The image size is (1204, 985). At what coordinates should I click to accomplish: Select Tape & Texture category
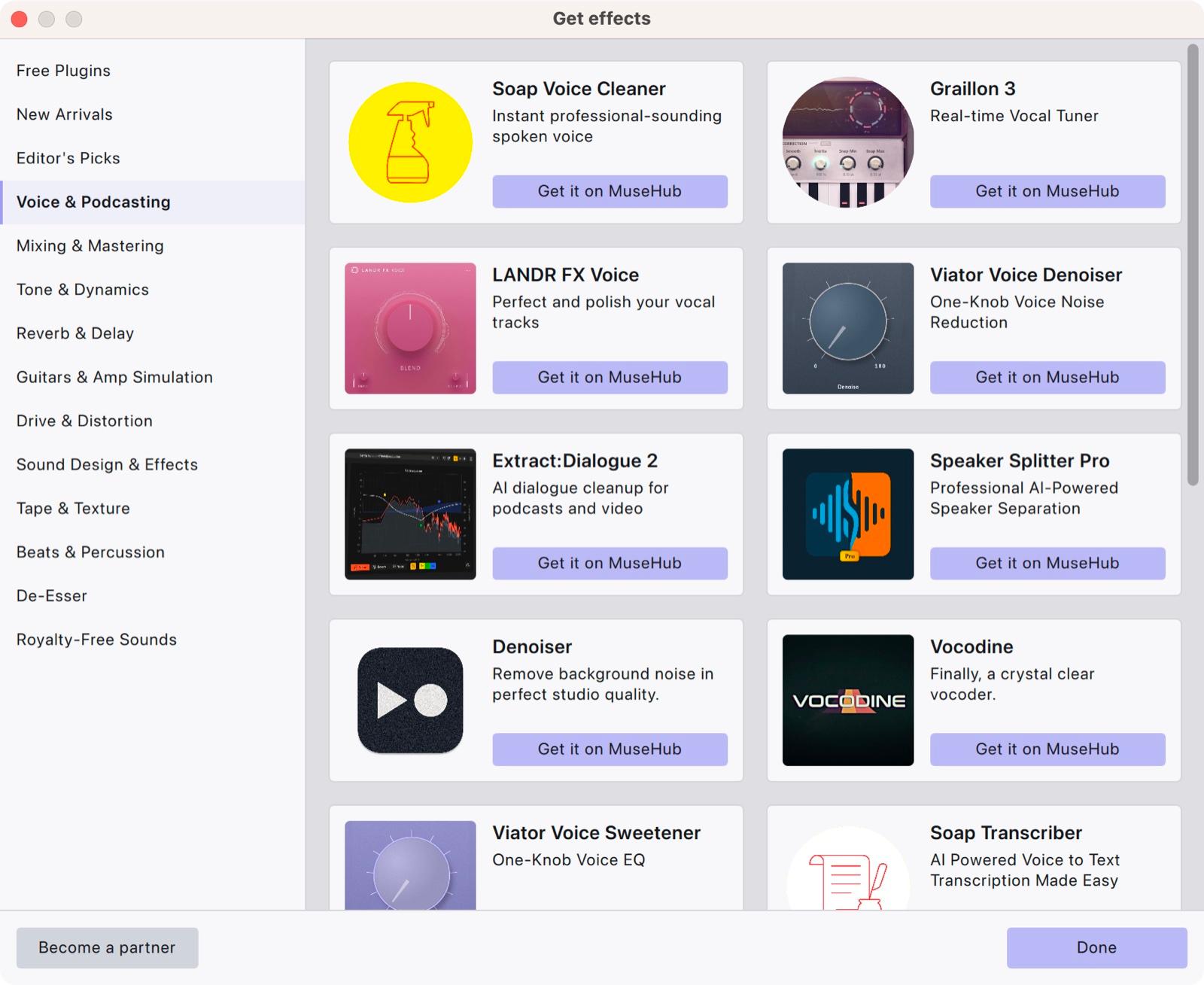pyautogui.click(x=153, y=508)
